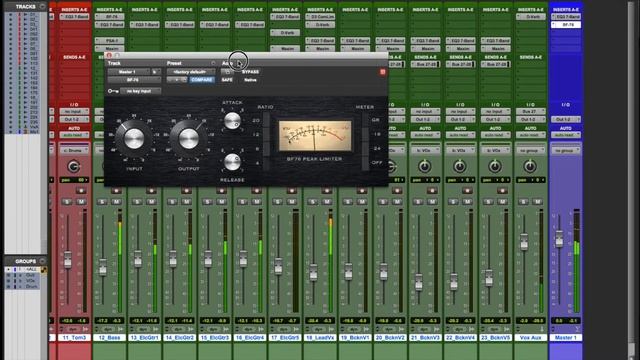Open the TRACKS list menu icon
The width and height of the screenshot is (640, 360).
[x=42, y=6]
